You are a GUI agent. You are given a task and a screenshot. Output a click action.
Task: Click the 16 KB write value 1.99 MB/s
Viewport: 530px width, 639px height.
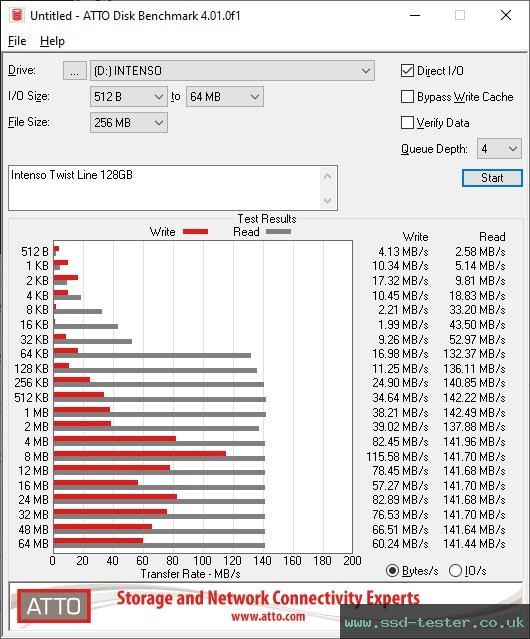click(x=403, y=325)
